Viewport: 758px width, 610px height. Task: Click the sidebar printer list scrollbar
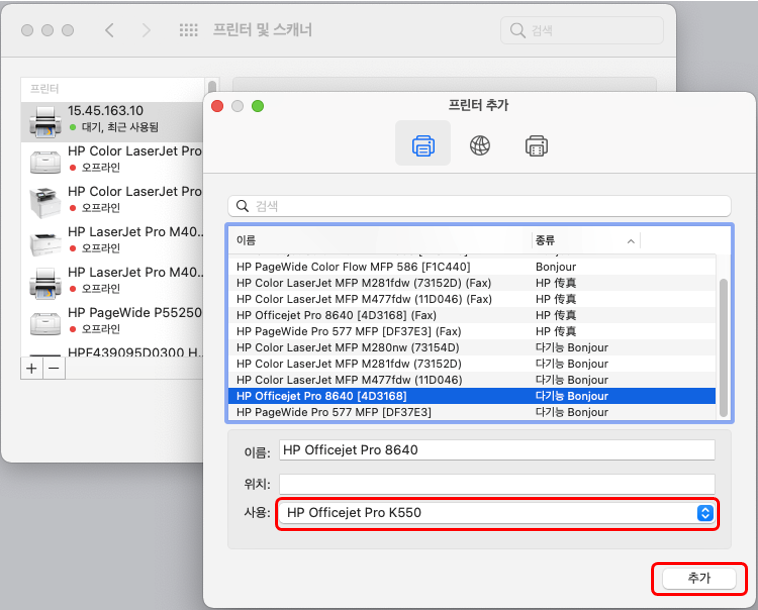[212, 87]
